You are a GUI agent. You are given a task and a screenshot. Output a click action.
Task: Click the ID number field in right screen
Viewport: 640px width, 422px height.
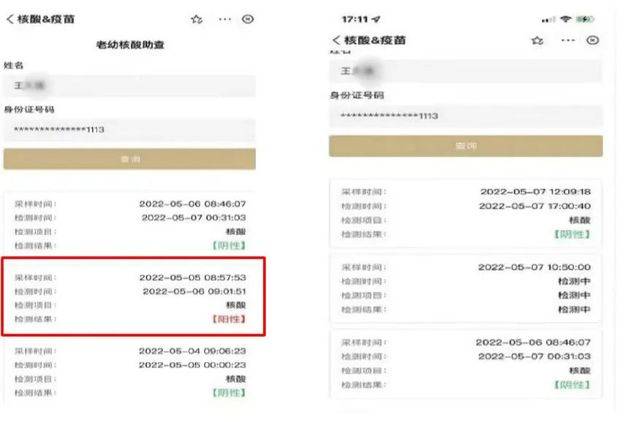click(x=466, y=116)
